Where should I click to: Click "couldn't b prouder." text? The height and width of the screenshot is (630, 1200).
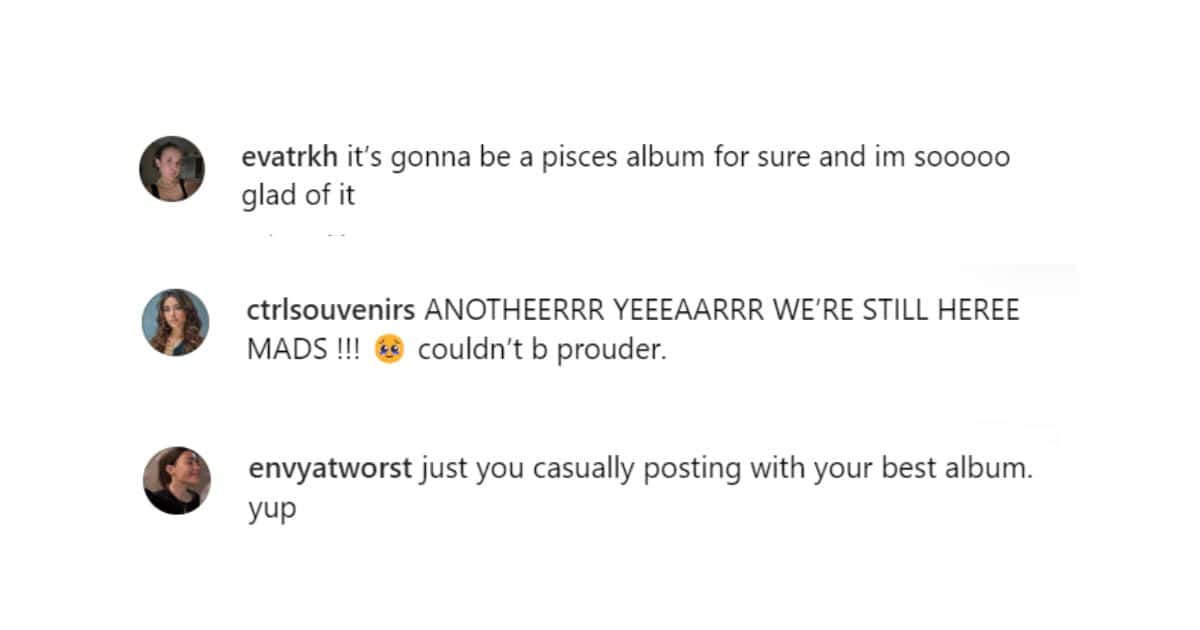(541, 351)
